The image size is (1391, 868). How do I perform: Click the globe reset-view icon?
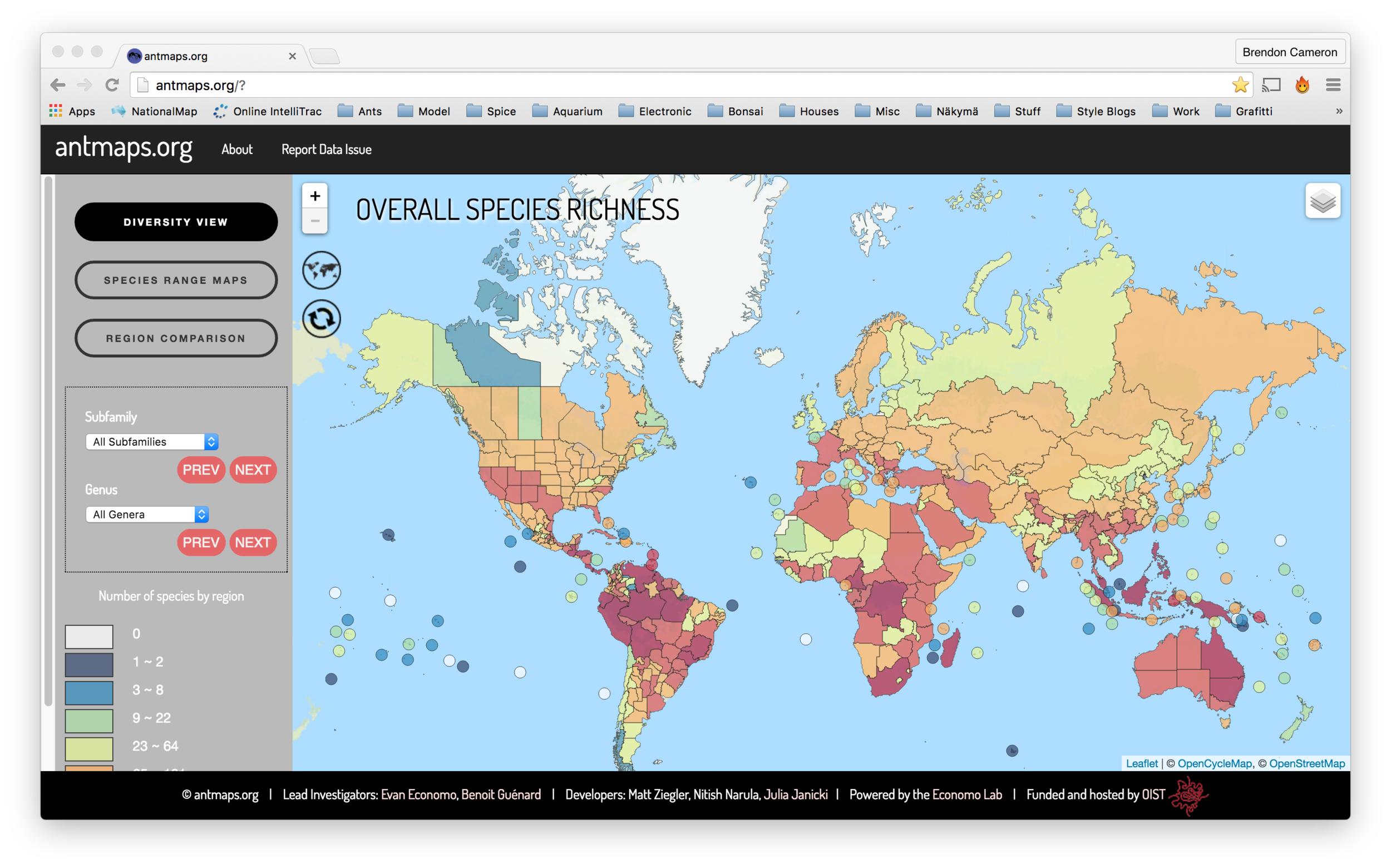point(322,270)
